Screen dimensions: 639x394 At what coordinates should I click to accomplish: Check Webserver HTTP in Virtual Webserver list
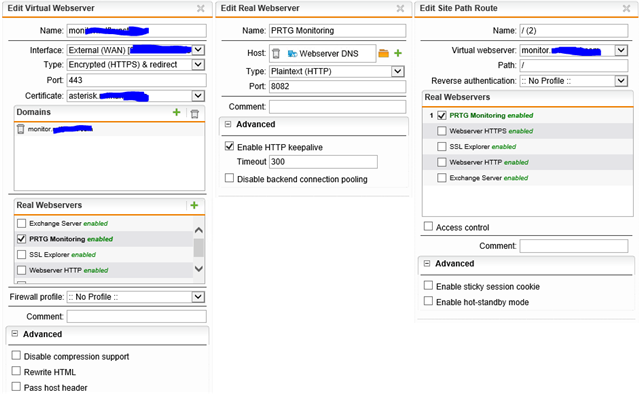point(22,270)
